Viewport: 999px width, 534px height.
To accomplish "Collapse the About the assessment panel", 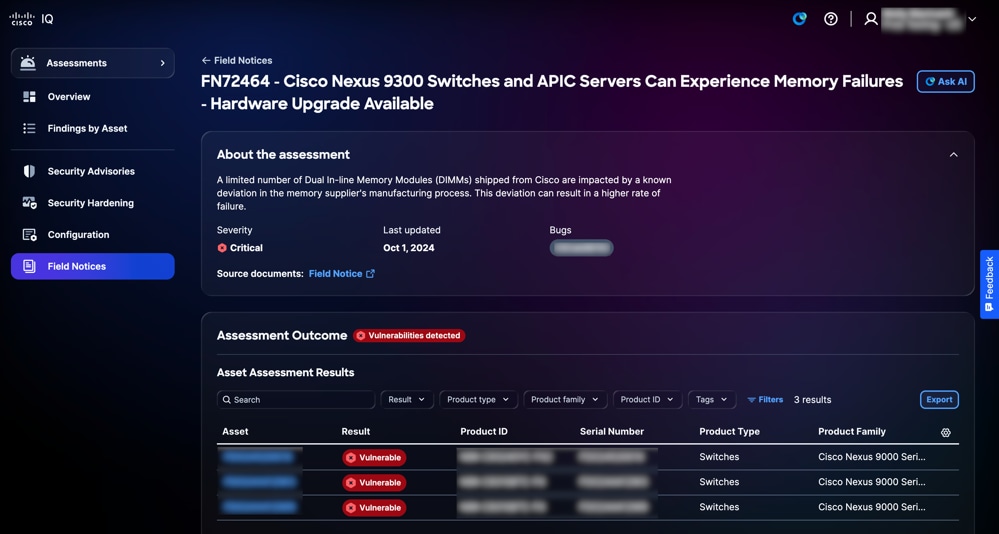I will click(954, 155).
